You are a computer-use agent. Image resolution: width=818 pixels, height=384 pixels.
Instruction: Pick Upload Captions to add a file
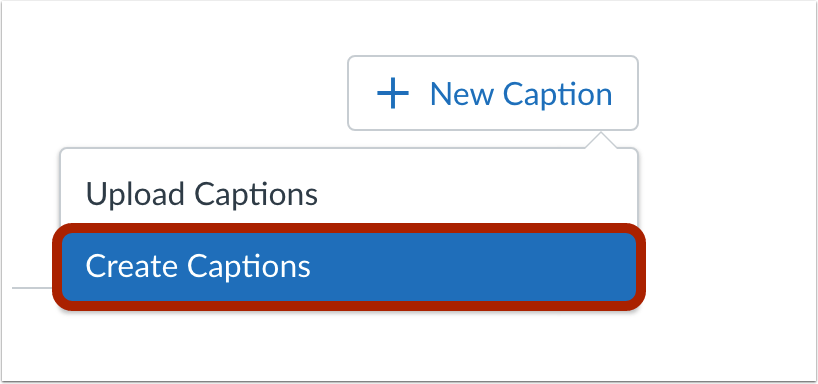coord(348,194)
